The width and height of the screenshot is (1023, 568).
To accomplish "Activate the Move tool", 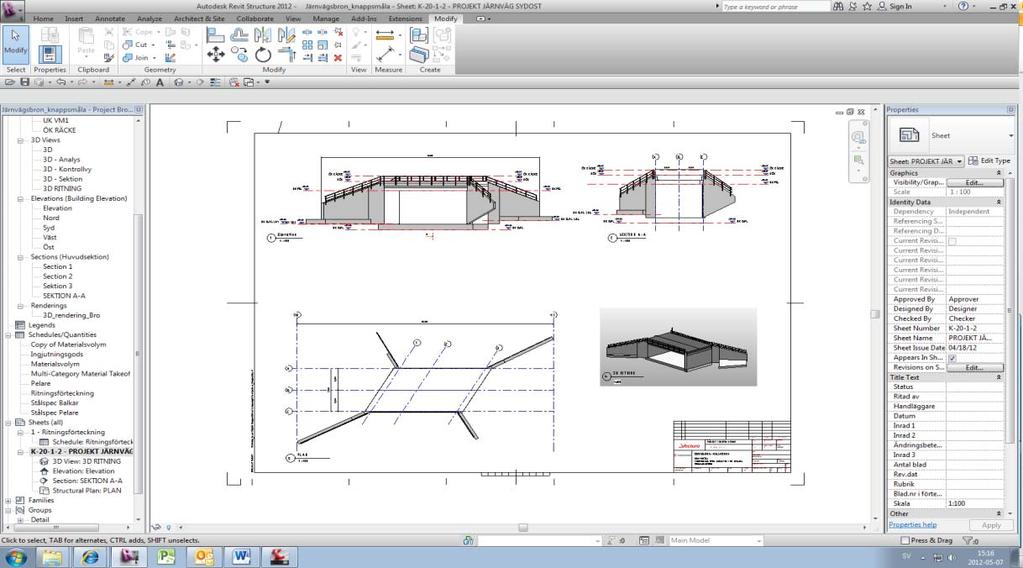I will click(x=215, y=55).
